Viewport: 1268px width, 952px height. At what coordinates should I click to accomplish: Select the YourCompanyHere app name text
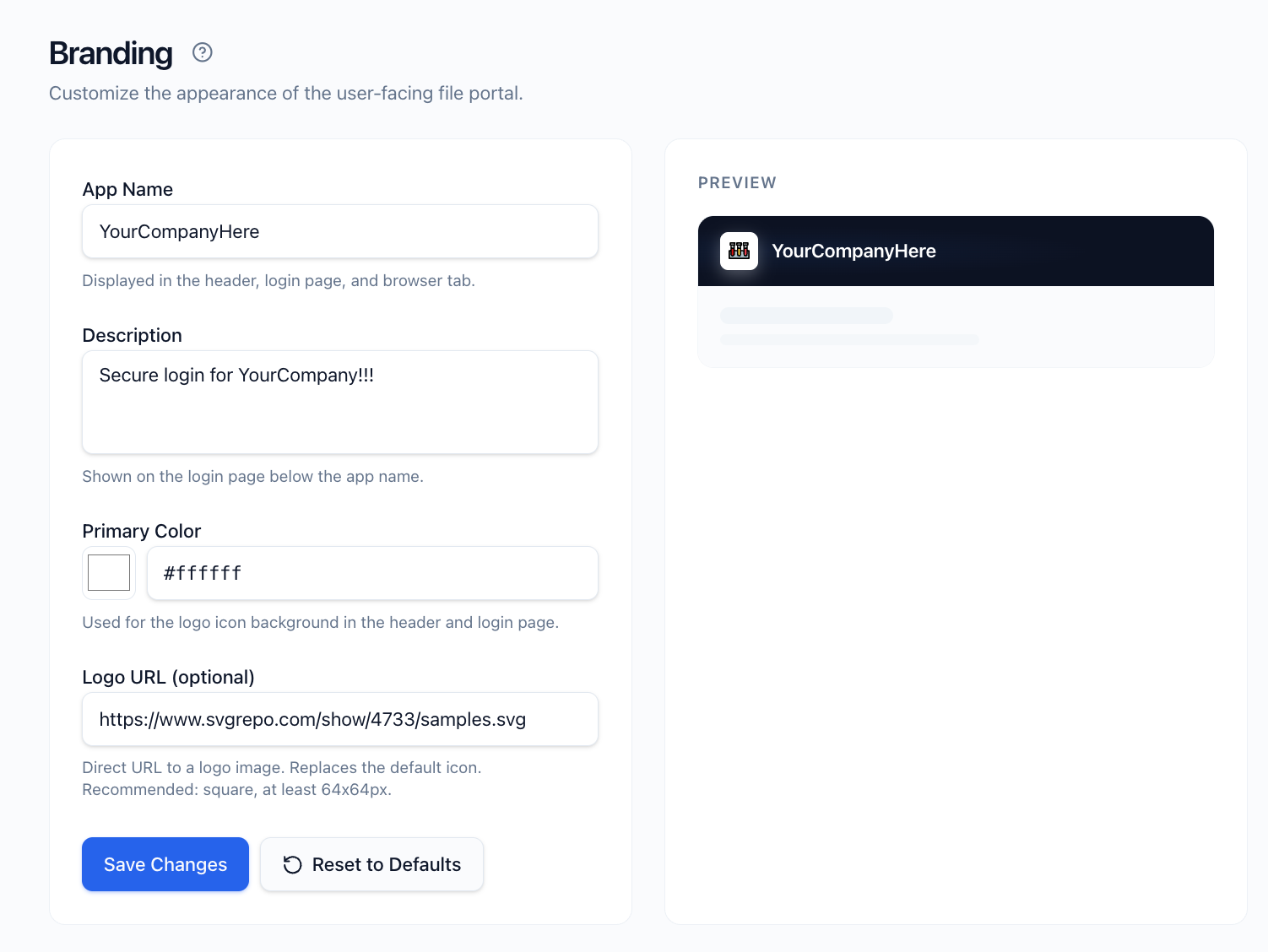click(178, 231)
